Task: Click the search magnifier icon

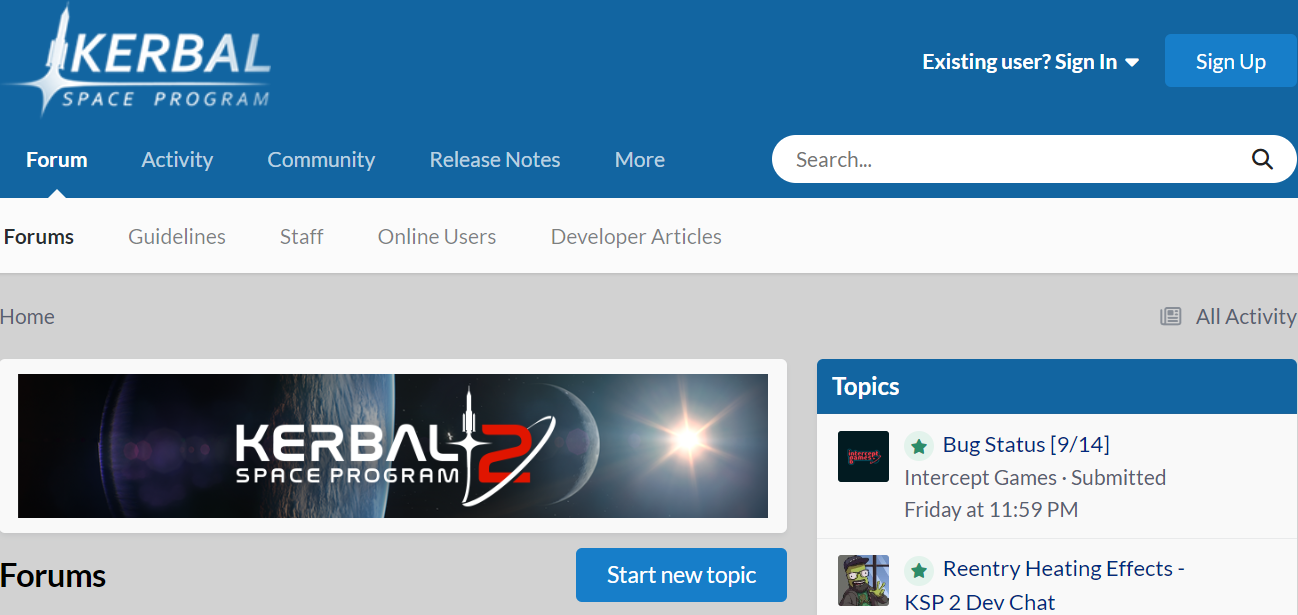Action: click(1262, 159)
